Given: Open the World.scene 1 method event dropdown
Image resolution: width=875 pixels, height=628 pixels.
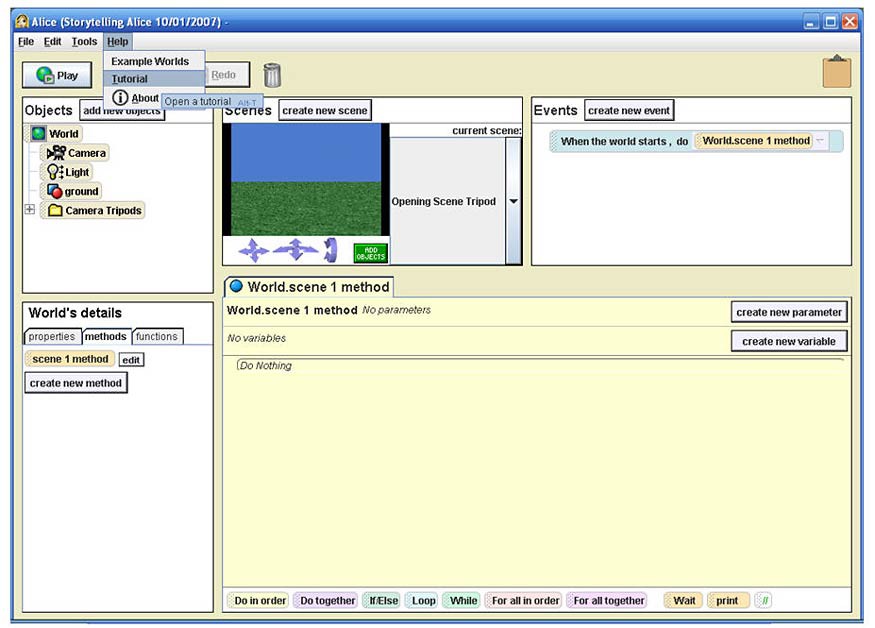Looking at the screenshot, I should click(x=820, y=141).
